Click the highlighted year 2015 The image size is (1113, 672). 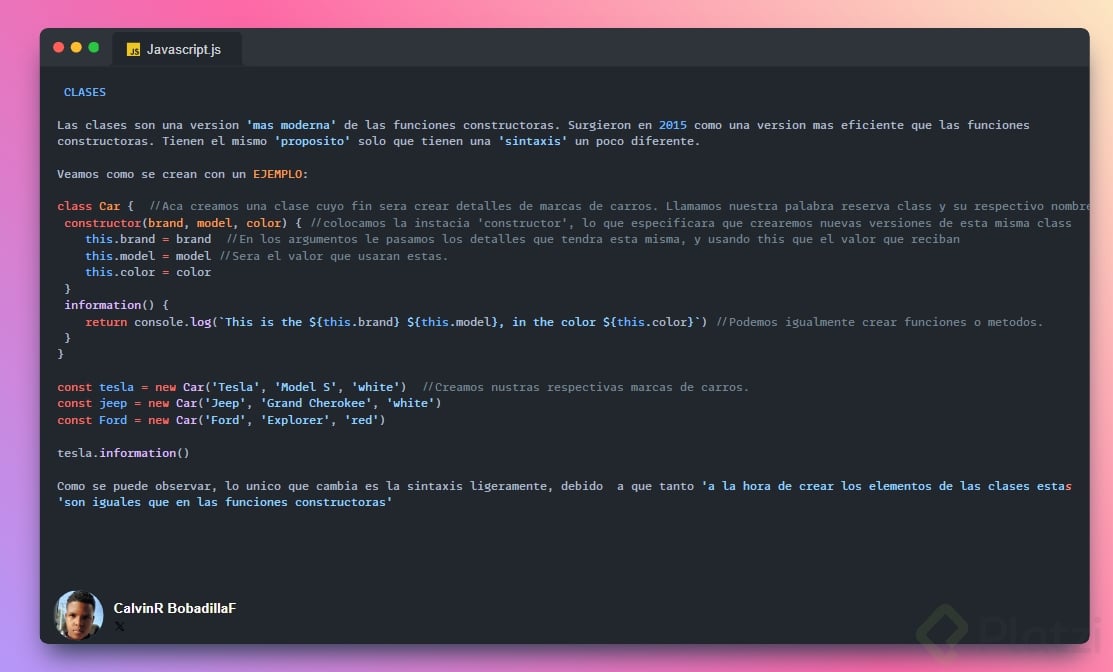point(672,125)
